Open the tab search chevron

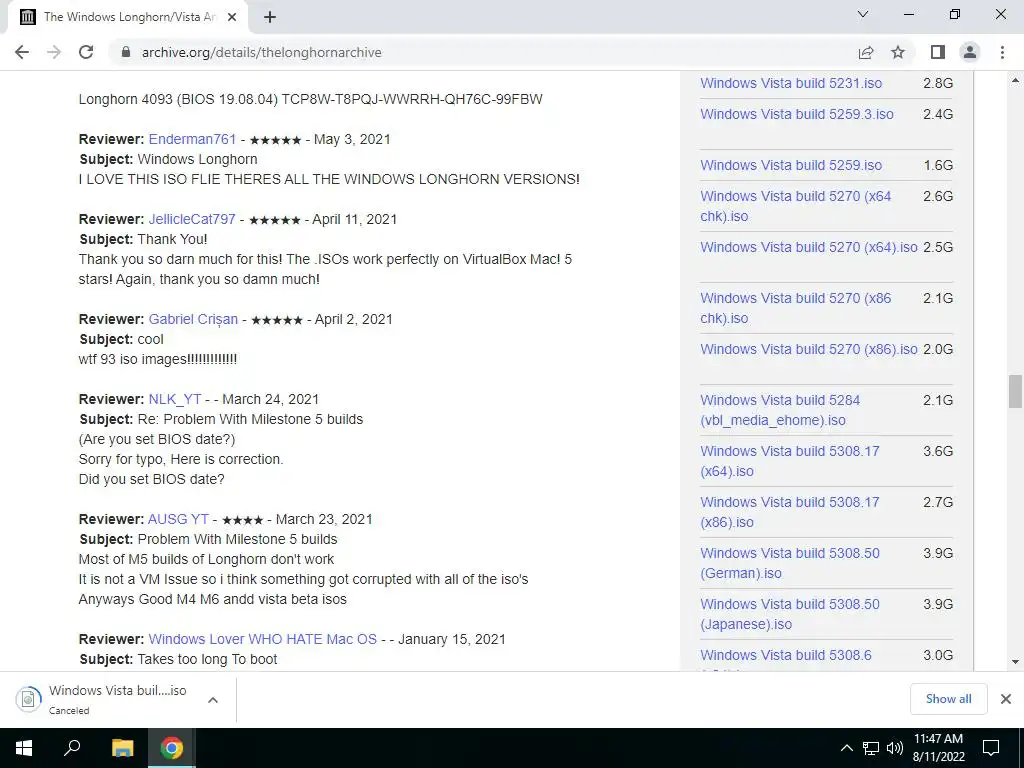(863, 14)
